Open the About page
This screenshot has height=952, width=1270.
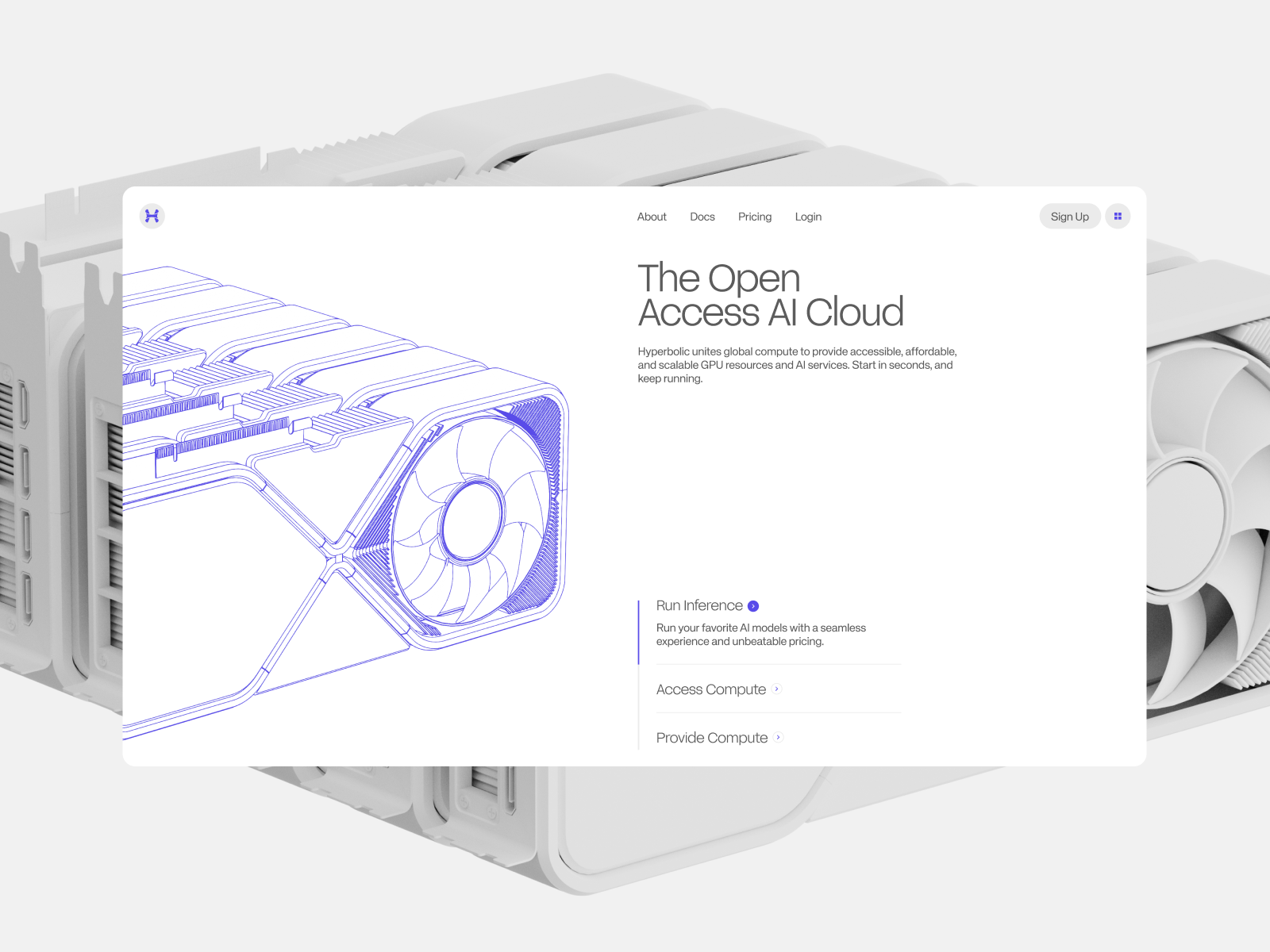652,217
